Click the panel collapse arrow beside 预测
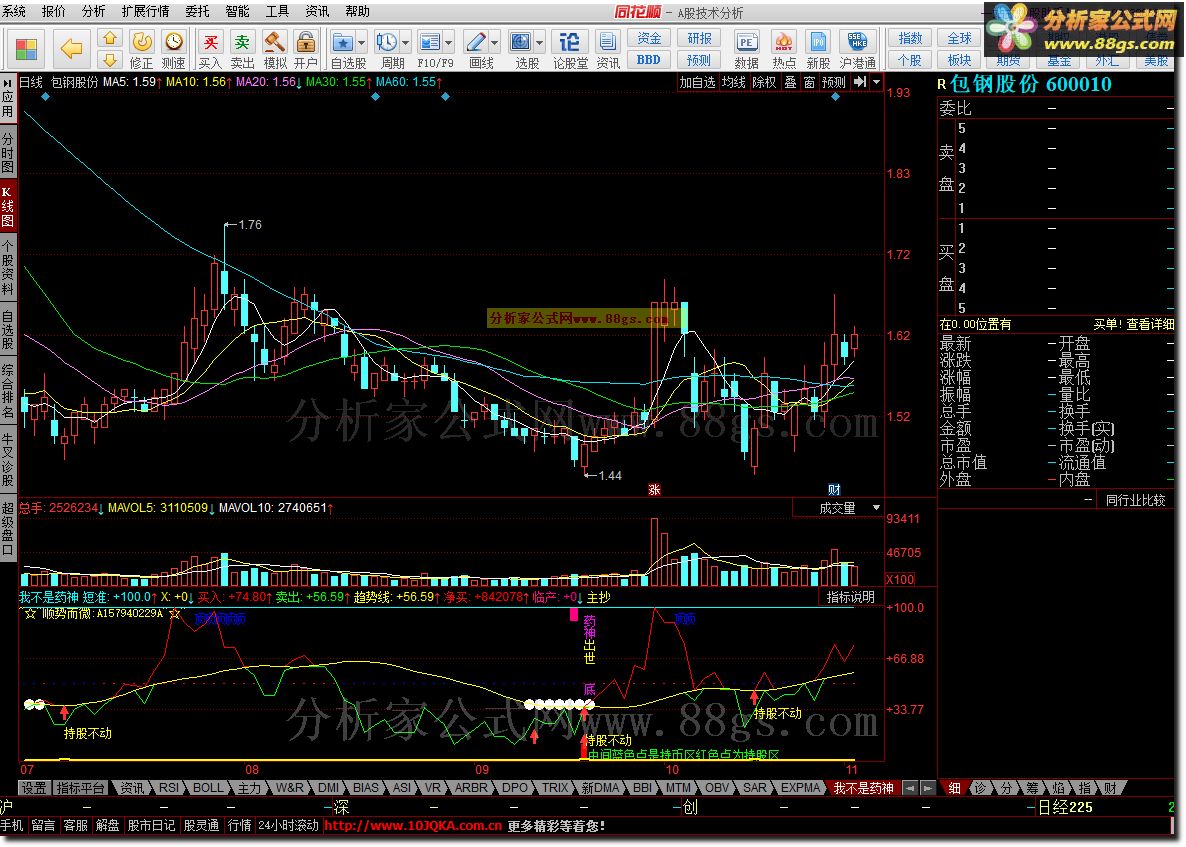1186x847 pixels. point(860,82)
